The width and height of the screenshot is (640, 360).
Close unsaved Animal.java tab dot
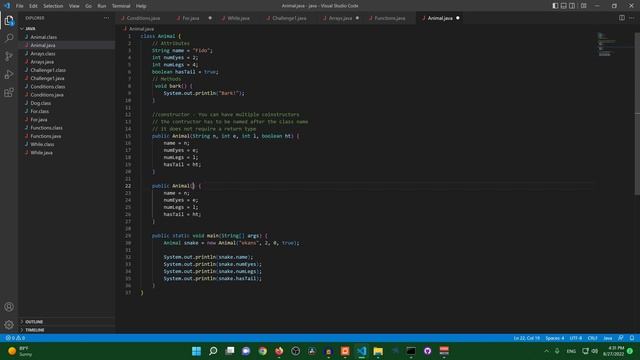[458, 18]
